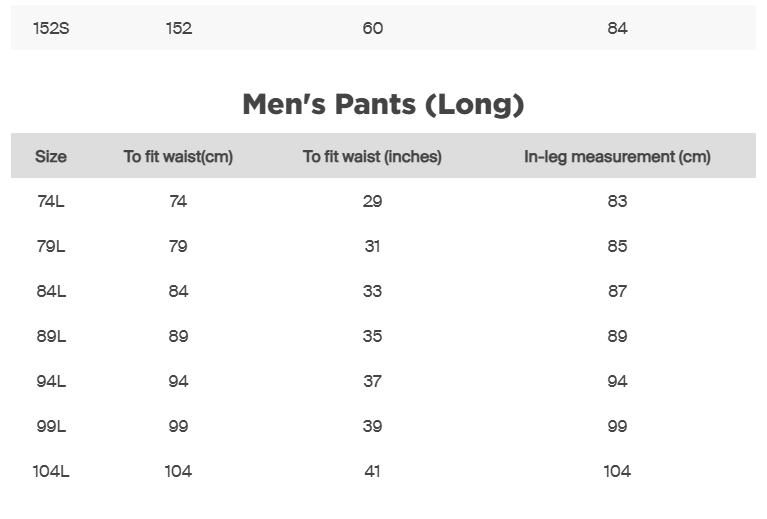The width and height of the screenshot is (767, 519).
Task: Click the 31 inches waist value
Action: [372, 247]
